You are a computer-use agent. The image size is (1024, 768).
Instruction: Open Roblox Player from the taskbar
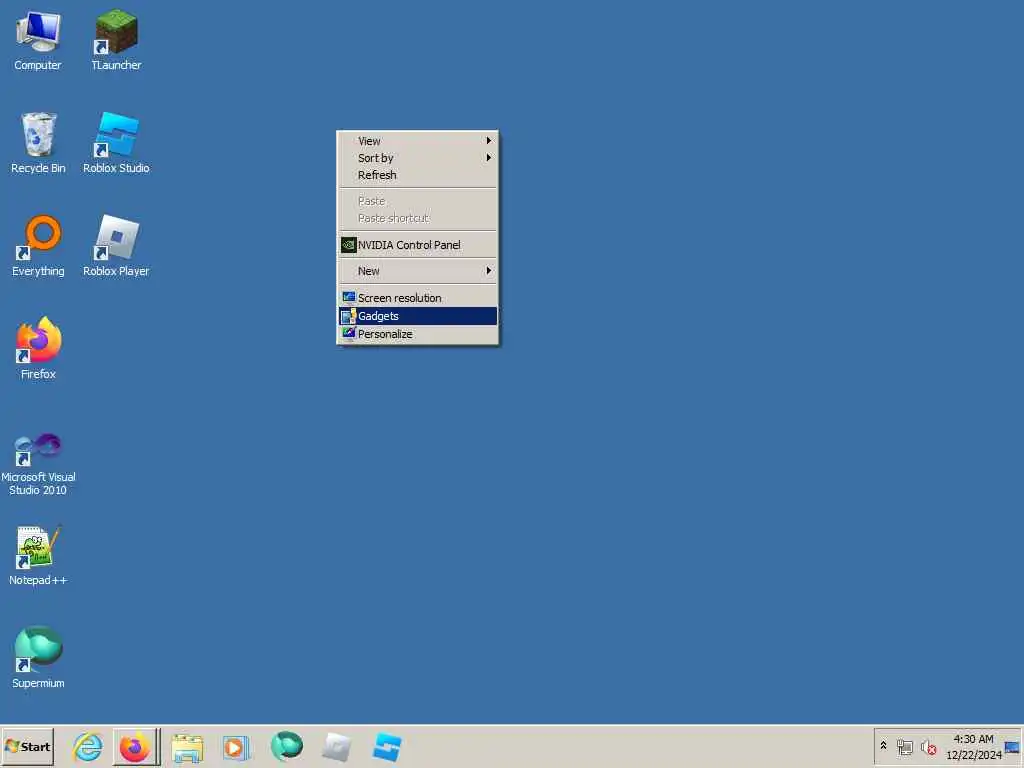tap(336, 747)
